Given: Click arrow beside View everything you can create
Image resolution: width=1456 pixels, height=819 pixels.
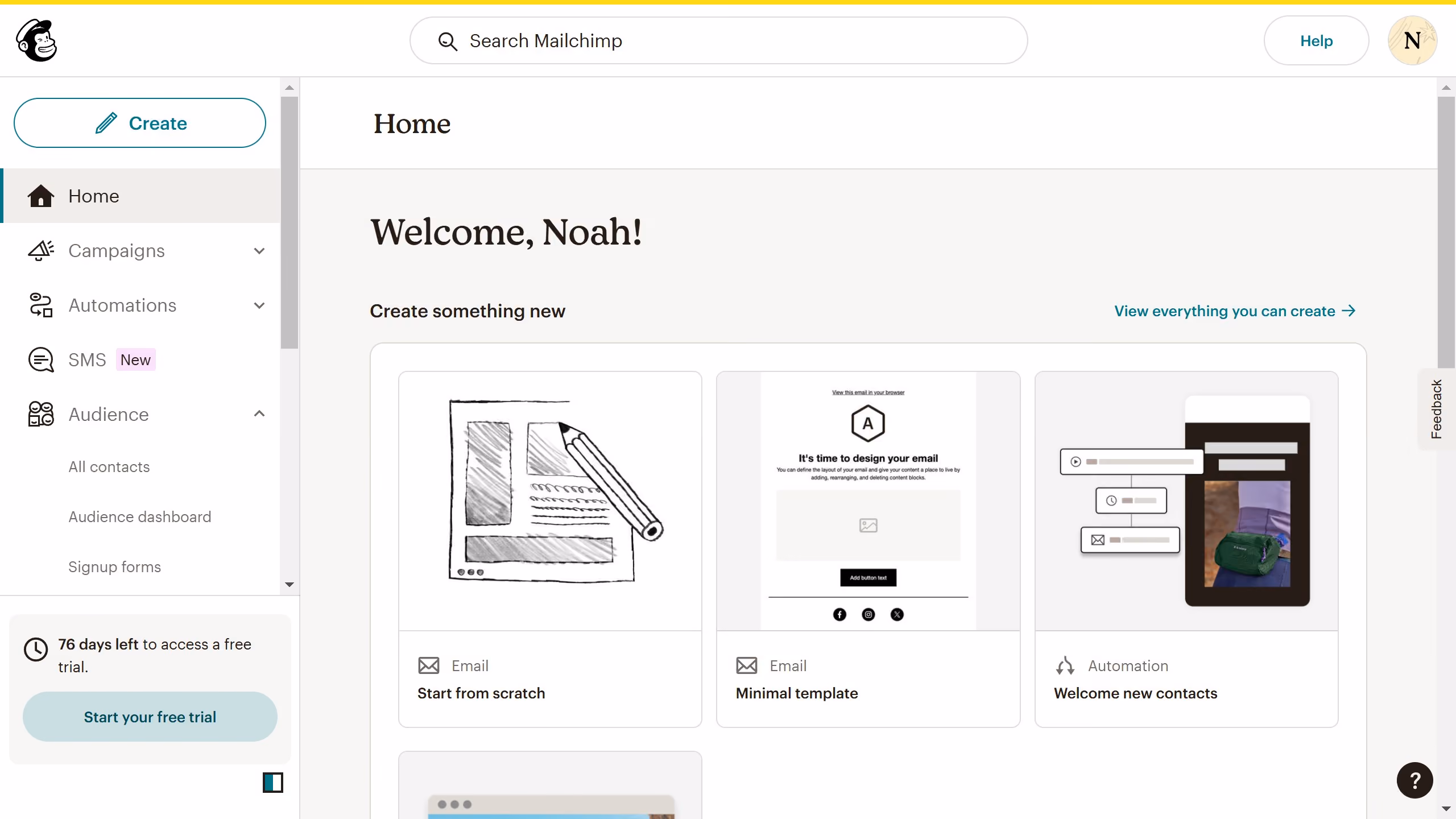Looking at the screenshot, I should point(1349,311).
